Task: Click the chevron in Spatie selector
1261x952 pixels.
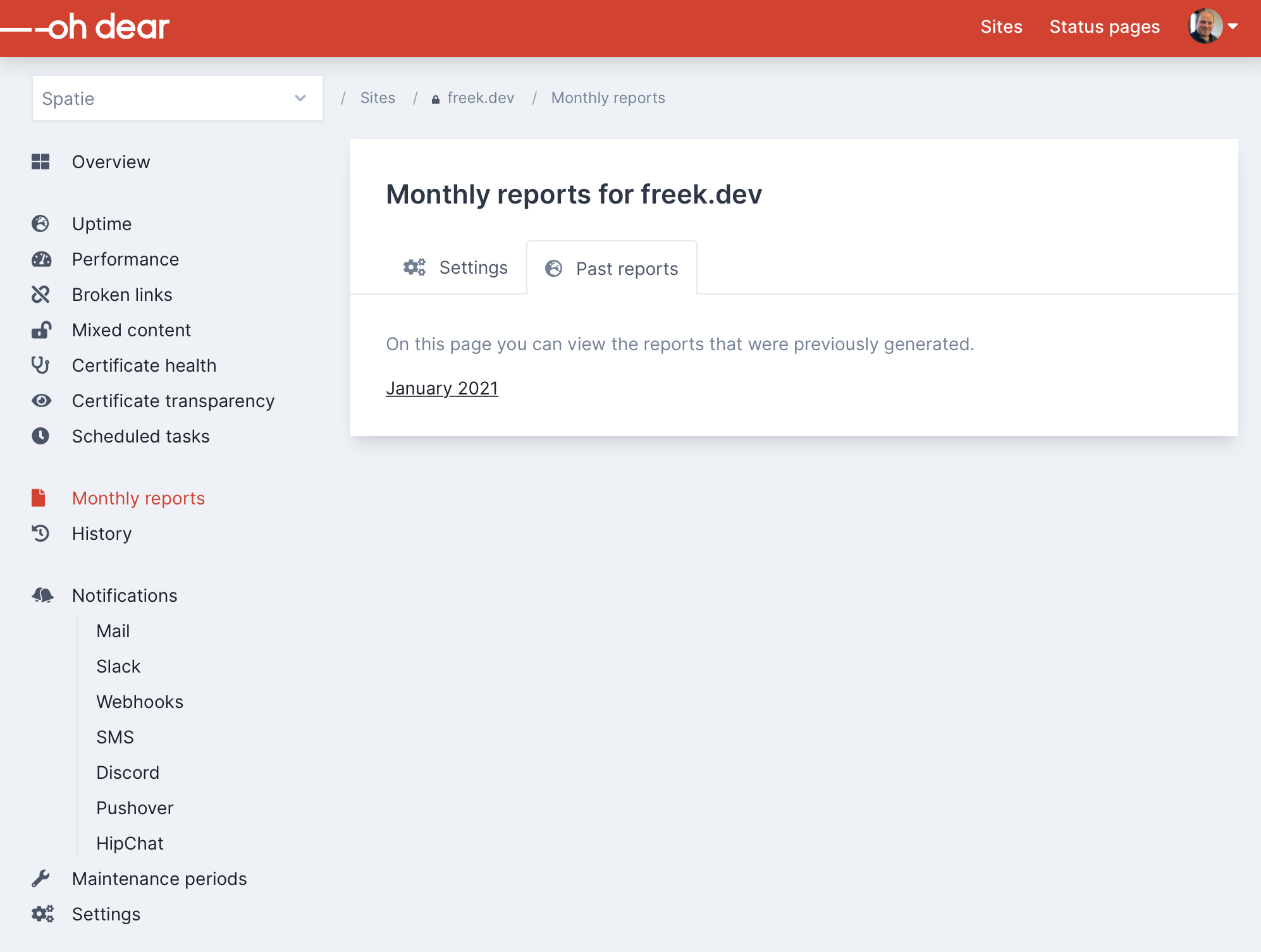Action: click(300, 98)
